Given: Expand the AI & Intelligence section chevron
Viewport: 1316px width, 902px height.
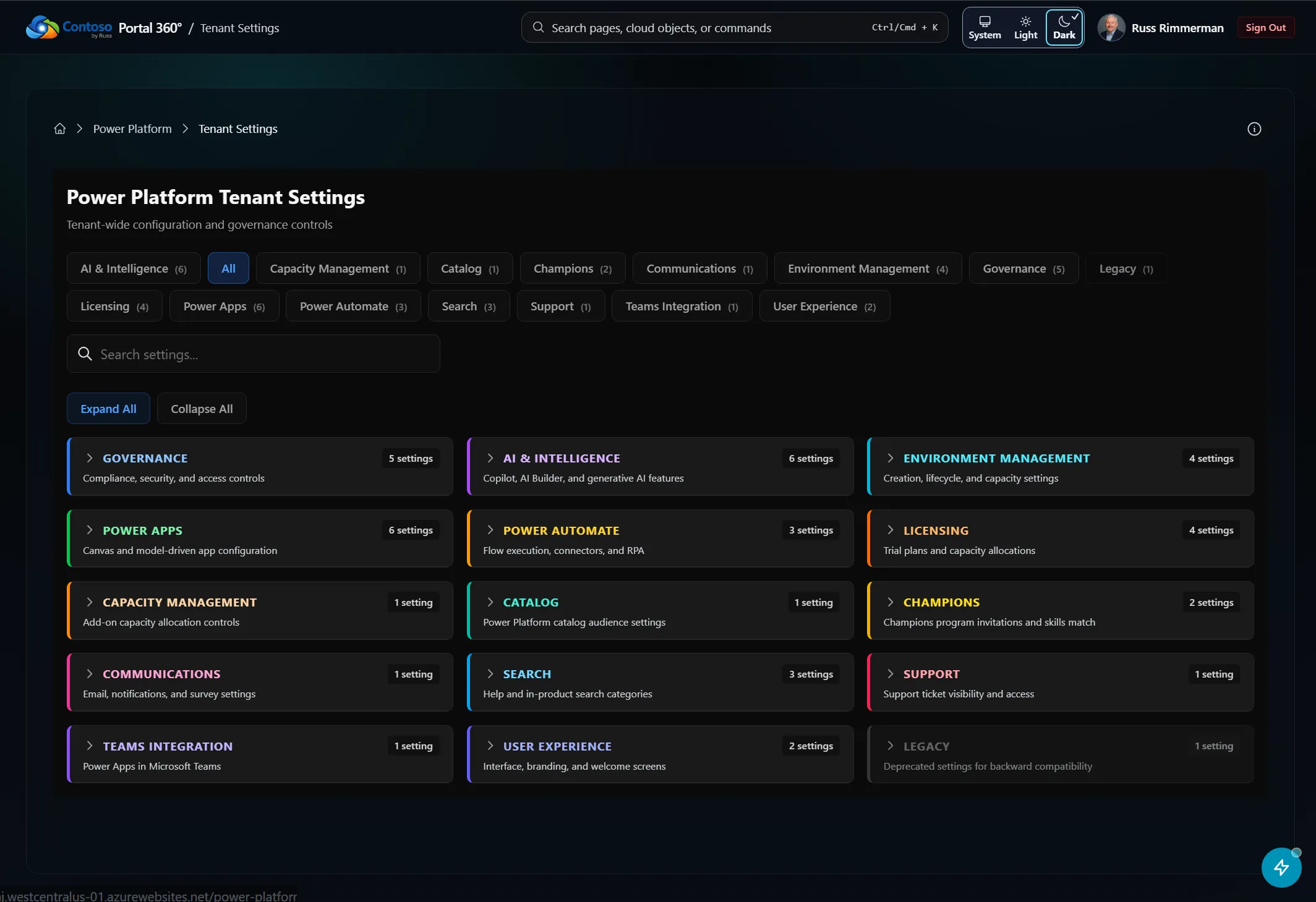Looking at the screenshot, I should coord(490,458).
